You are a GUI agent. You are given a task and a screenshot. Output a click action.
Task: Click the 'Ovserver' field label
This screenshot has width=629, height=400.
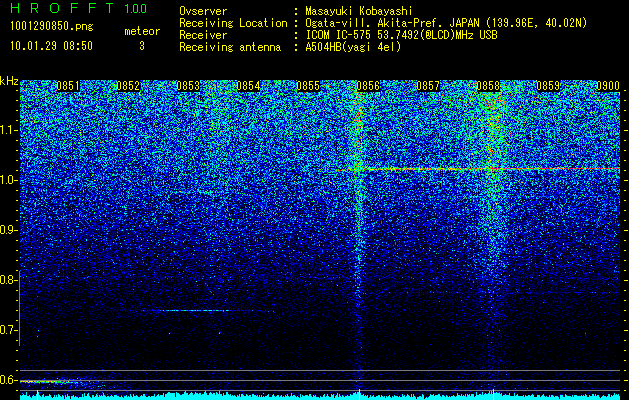click(x=203, y=11)
